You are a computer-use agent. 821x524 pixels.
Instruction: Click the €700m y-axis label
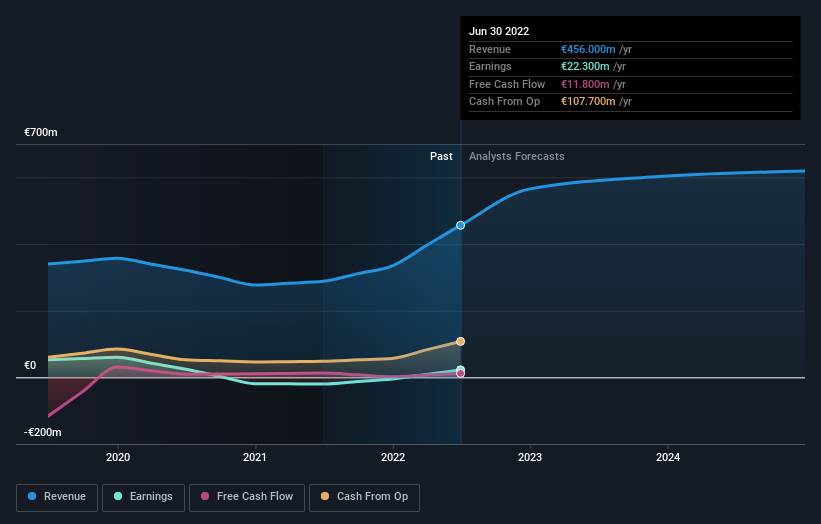[x=41, y=132]
